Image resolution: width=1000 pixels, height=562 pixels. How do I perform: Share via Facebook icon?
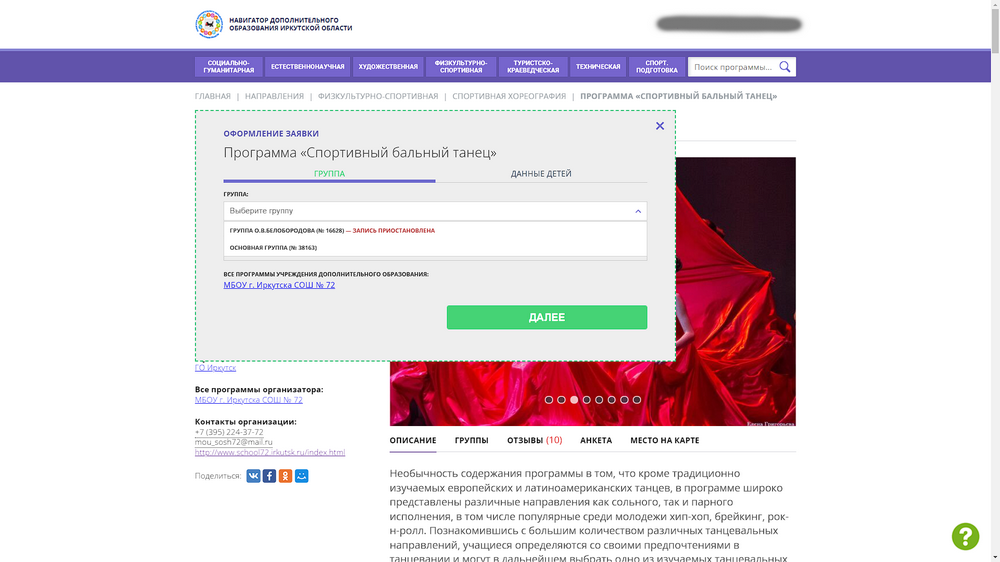point(269,476)
